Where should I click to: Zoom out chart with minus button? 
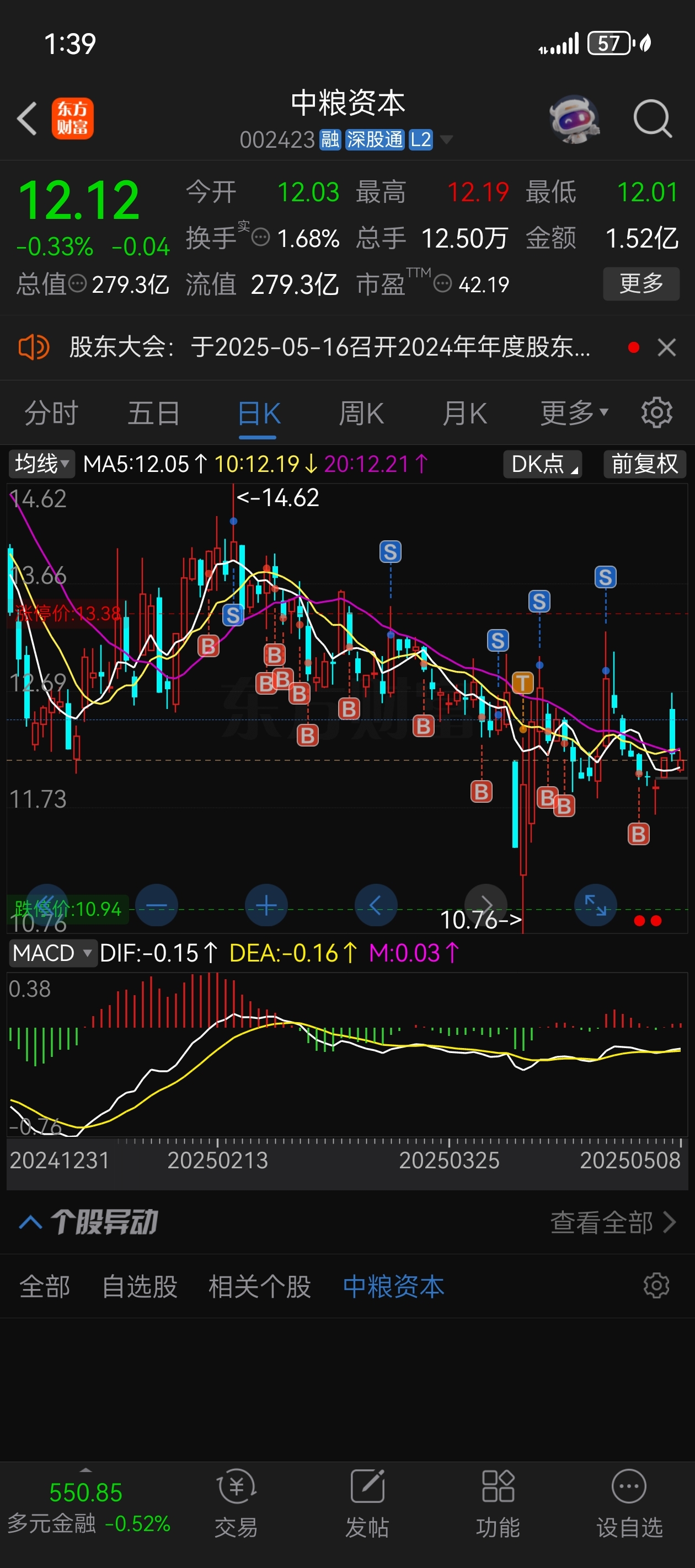[x=157, y=905]
